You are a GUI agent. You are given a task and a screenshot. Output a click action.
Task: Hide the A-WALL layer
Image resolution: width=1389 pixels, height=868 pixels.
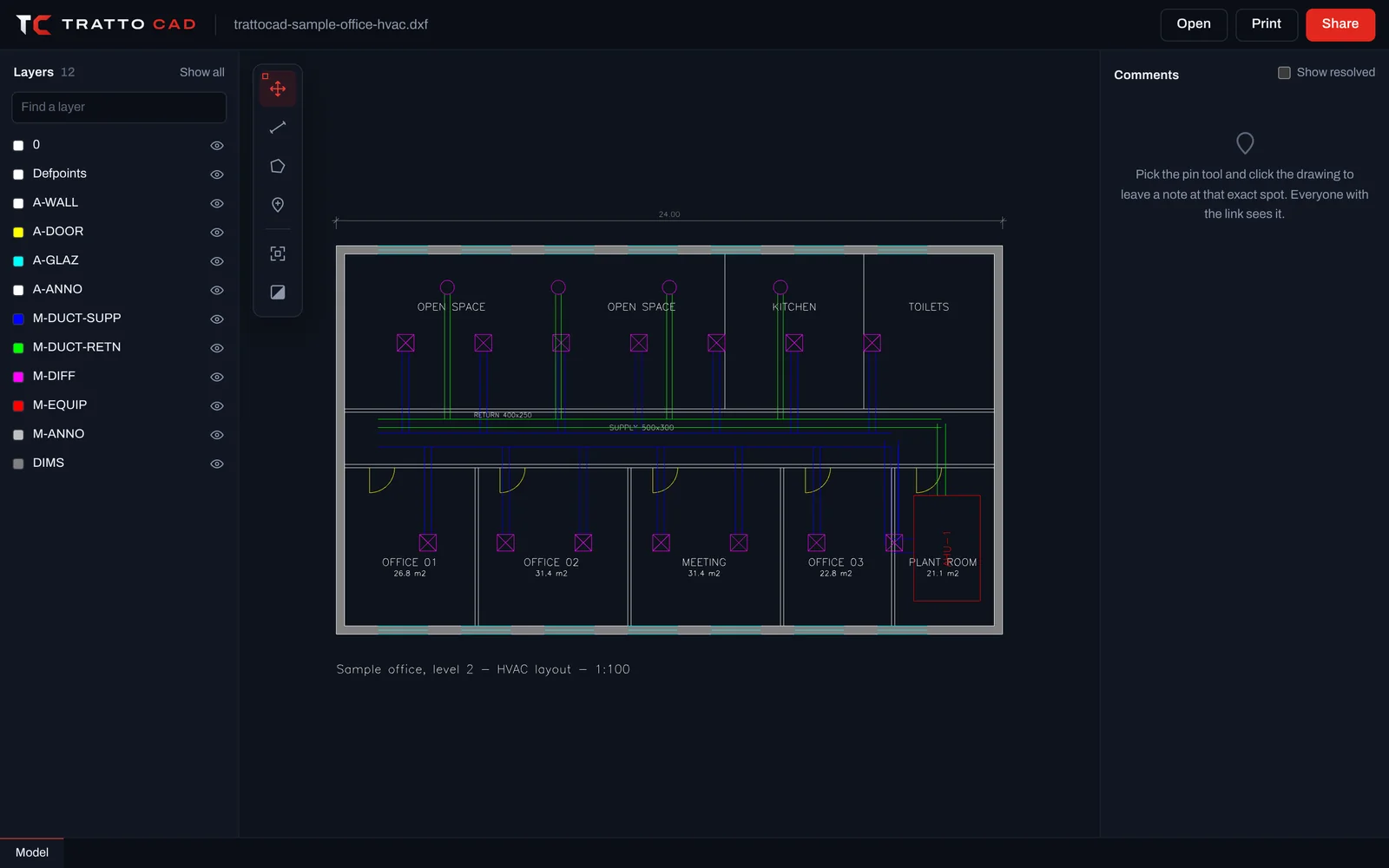click(x=217, y=203)
